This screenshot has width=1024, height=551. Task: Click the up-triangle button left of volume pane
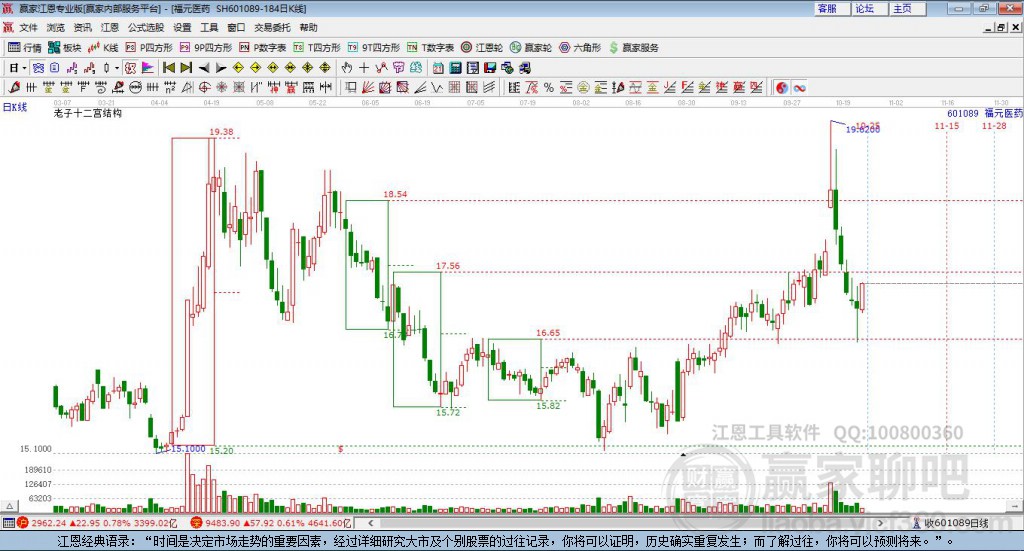pos(9,506)
